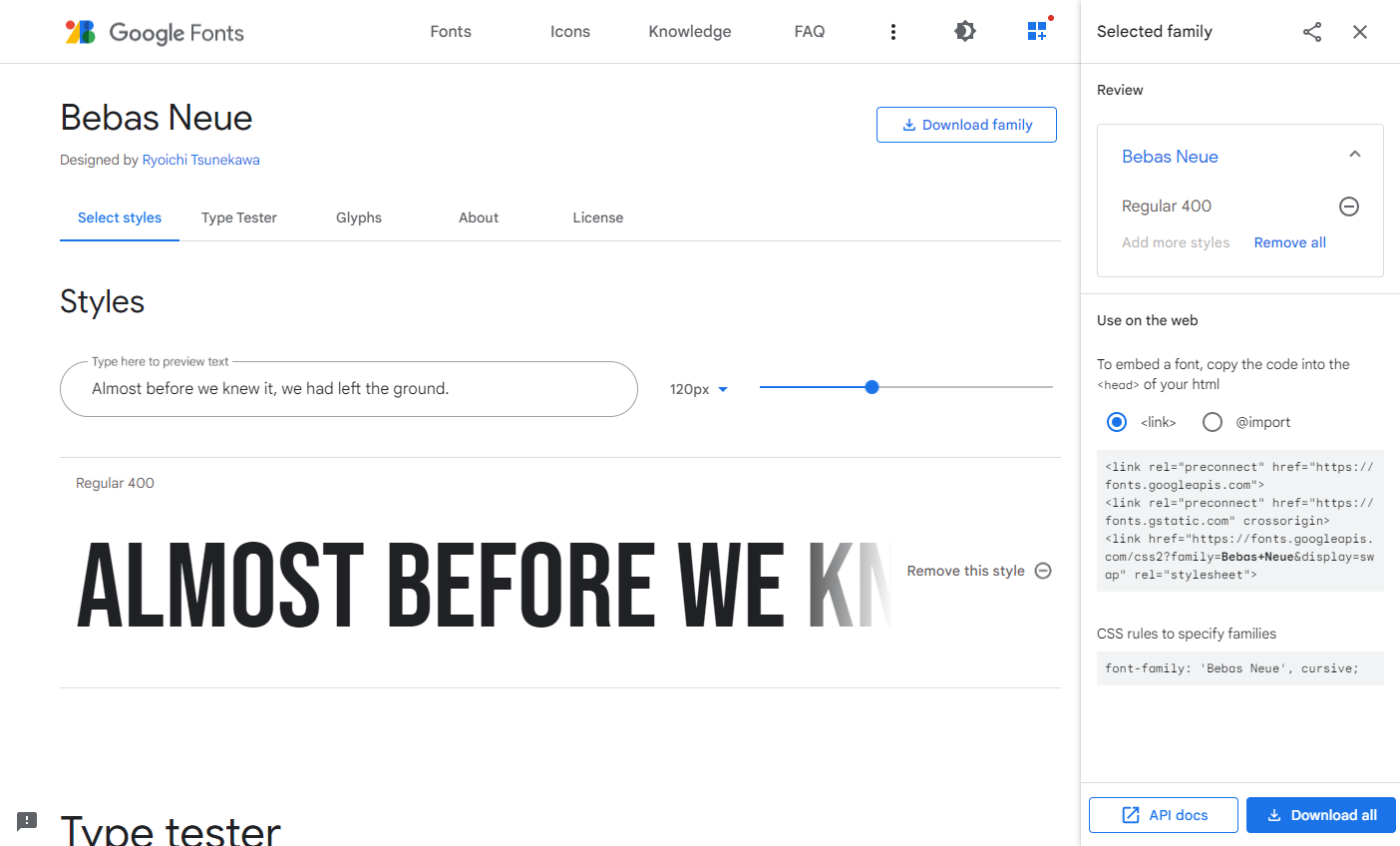The height and width of the screenshot is (846, 1400).
Task: Go to the Fonts navigation item
Action: [x=451, y=32]
